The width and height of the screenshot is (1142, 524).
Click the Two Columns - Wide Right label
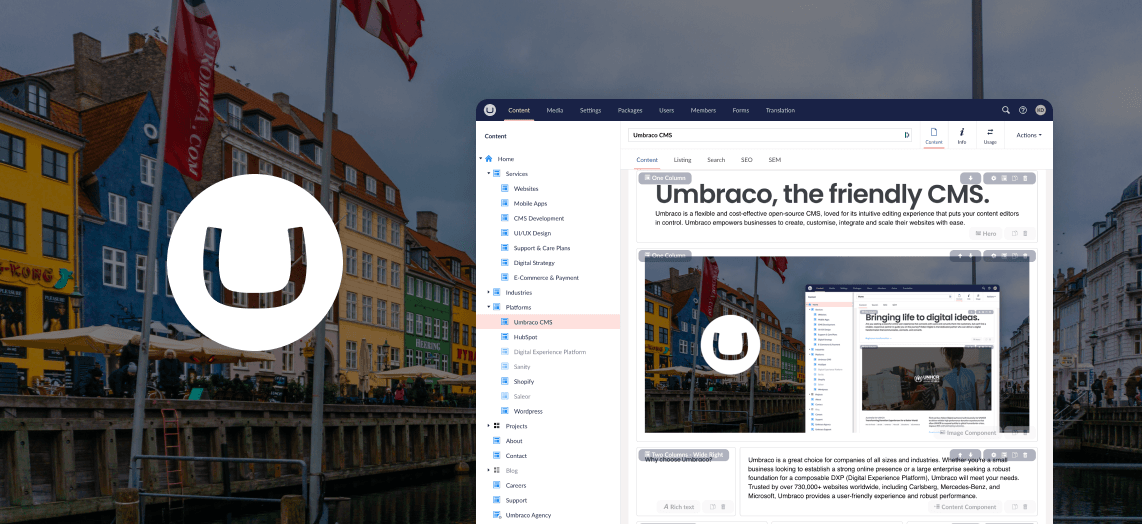[683, 455]
